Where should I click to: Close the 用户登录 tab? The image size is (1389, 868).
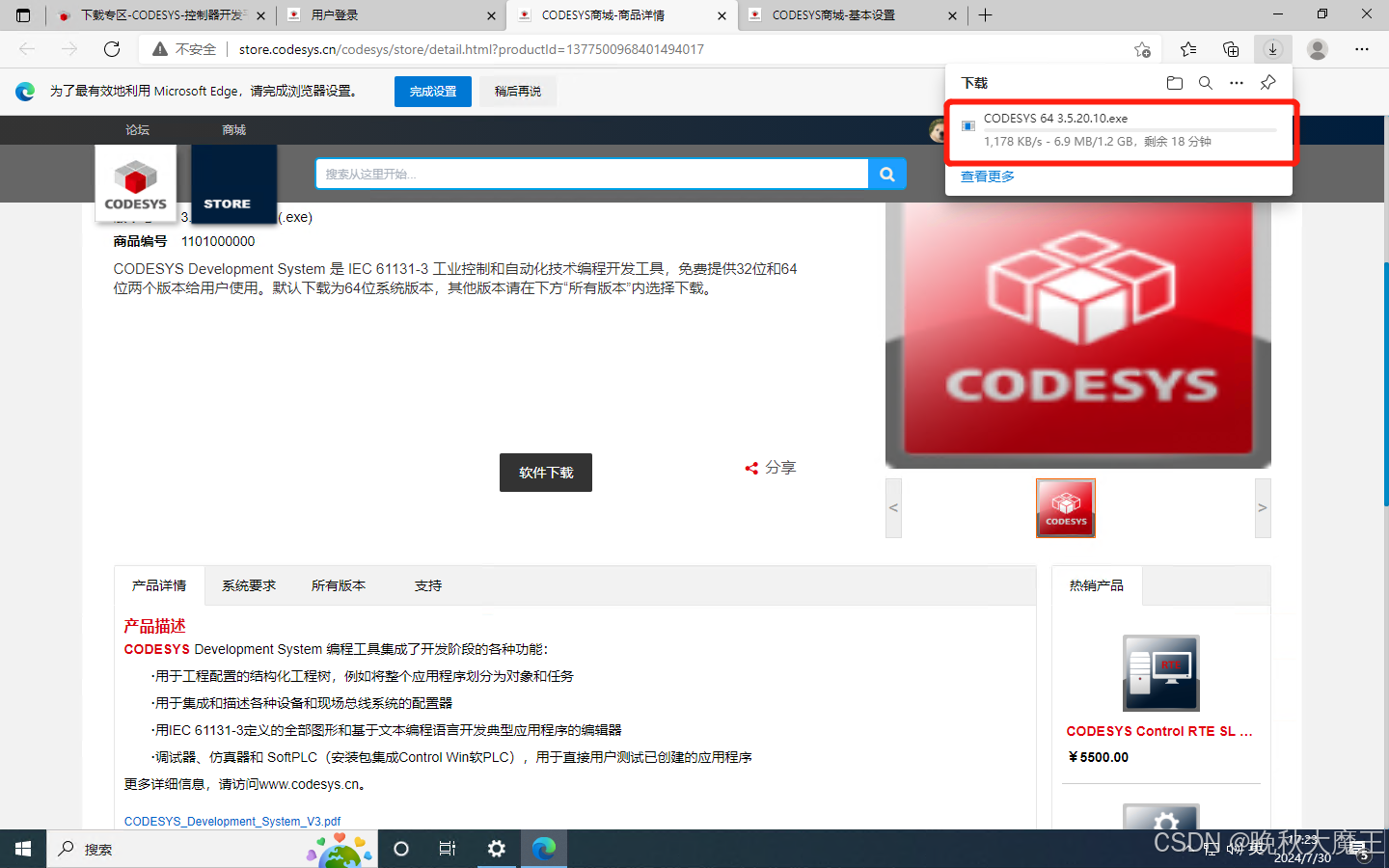coord(491,15)
